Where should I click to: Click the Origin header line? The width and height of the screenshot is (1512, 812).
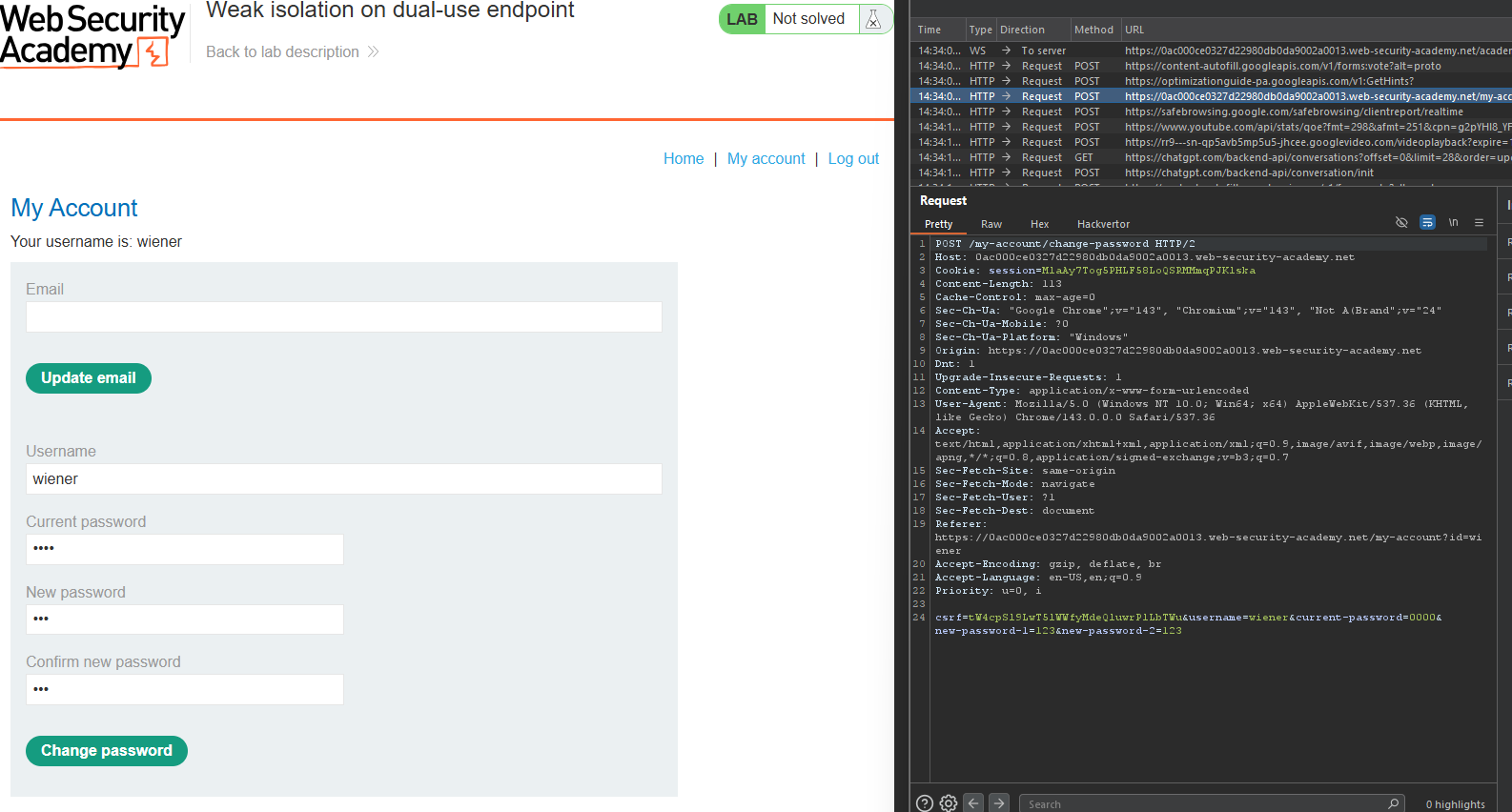(x=1177, y=351)
